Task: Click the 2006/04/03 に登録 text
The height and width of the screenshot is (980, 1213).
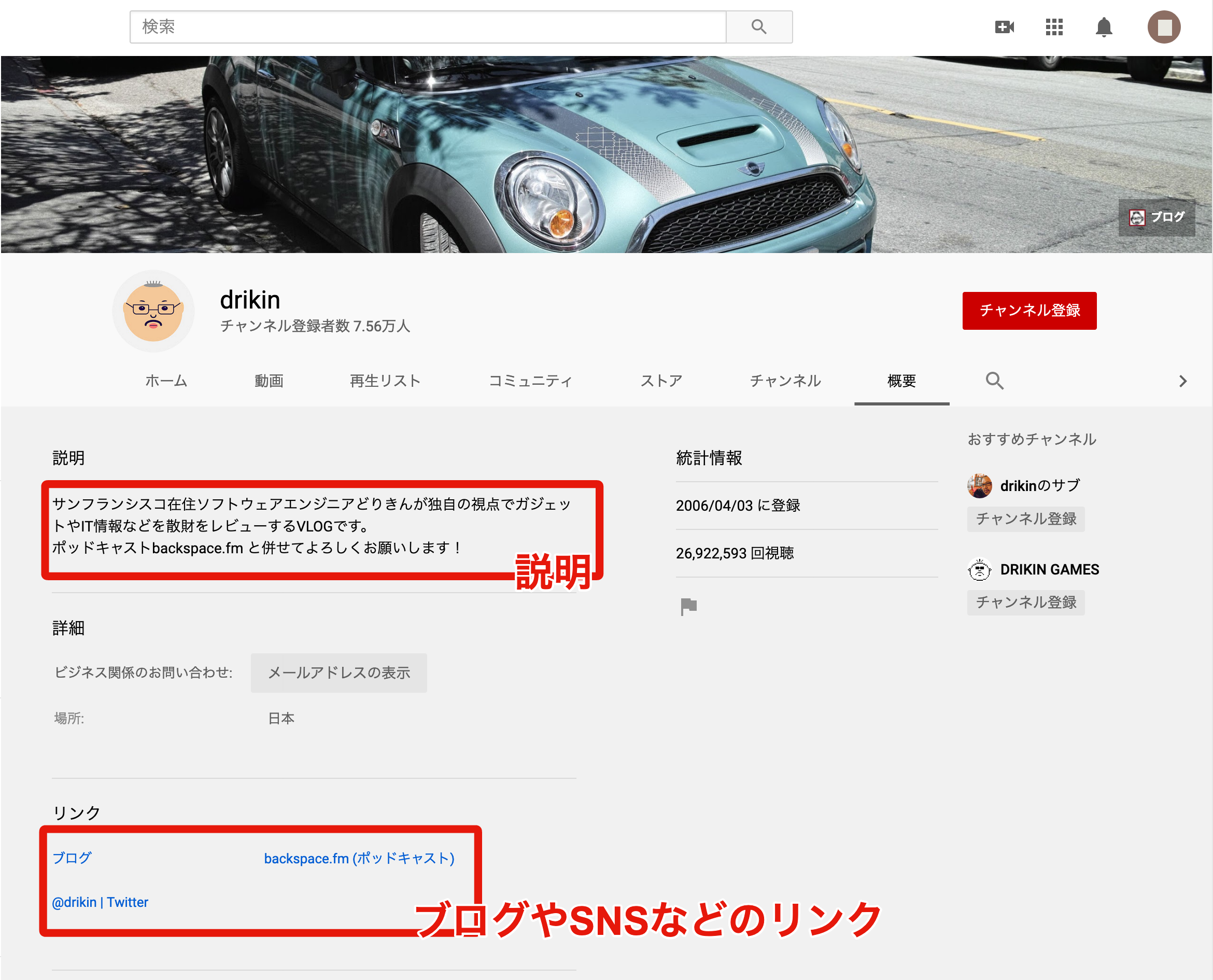Action: click(738, 506)
